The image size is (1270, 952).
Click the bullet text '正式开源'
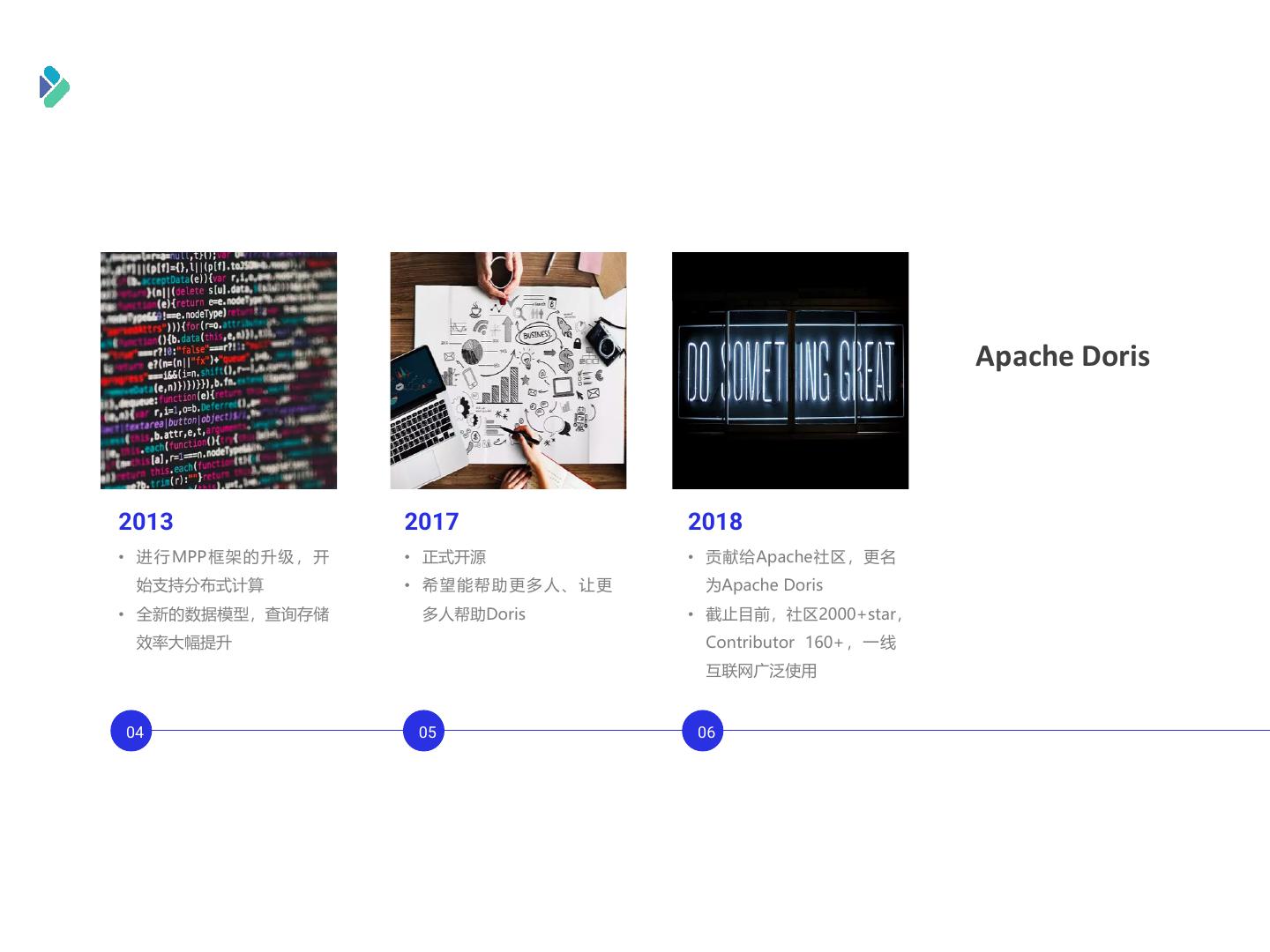[x=454, y=557]
